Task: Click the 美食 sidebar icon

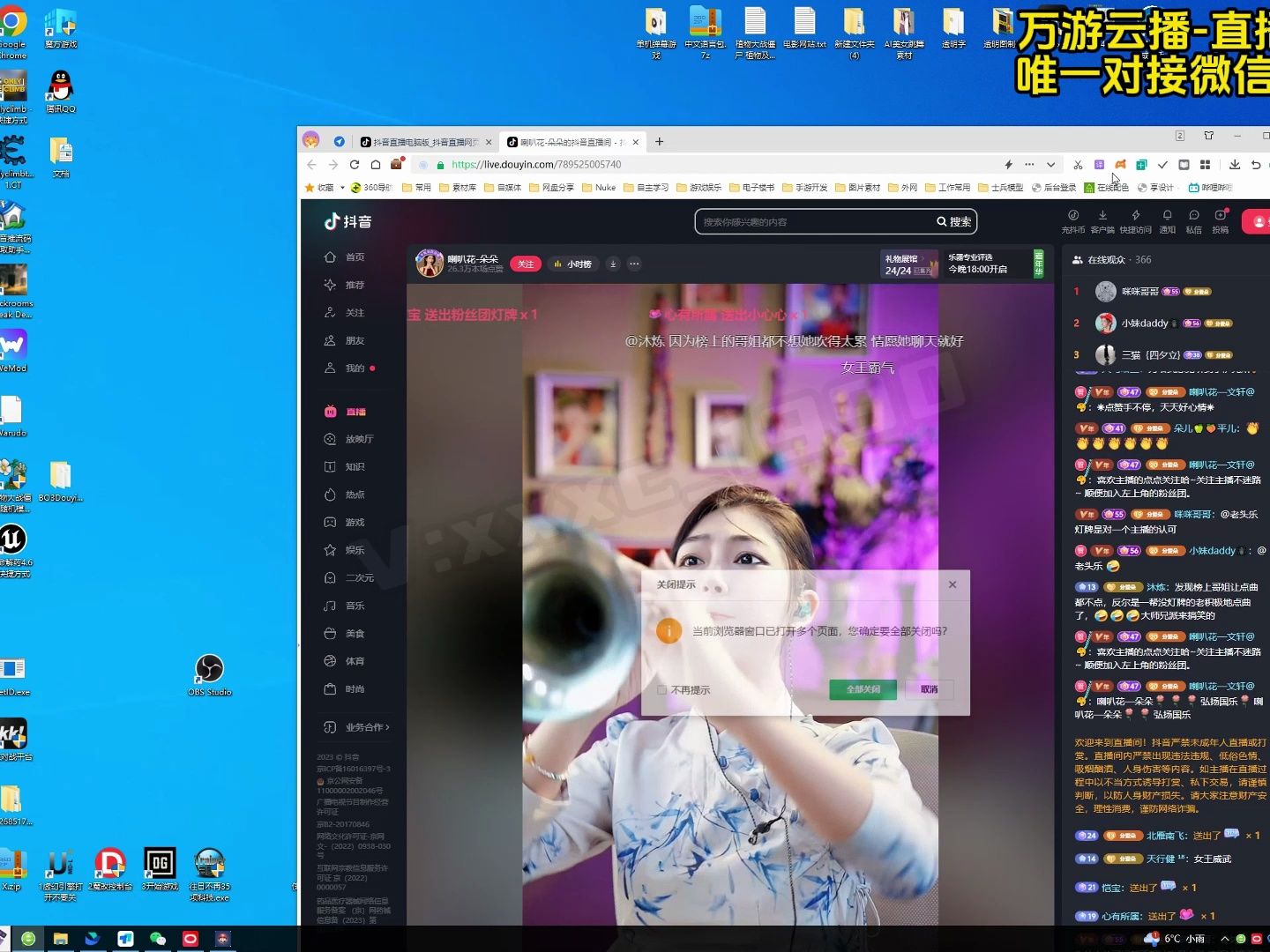Action: point(330,634)
